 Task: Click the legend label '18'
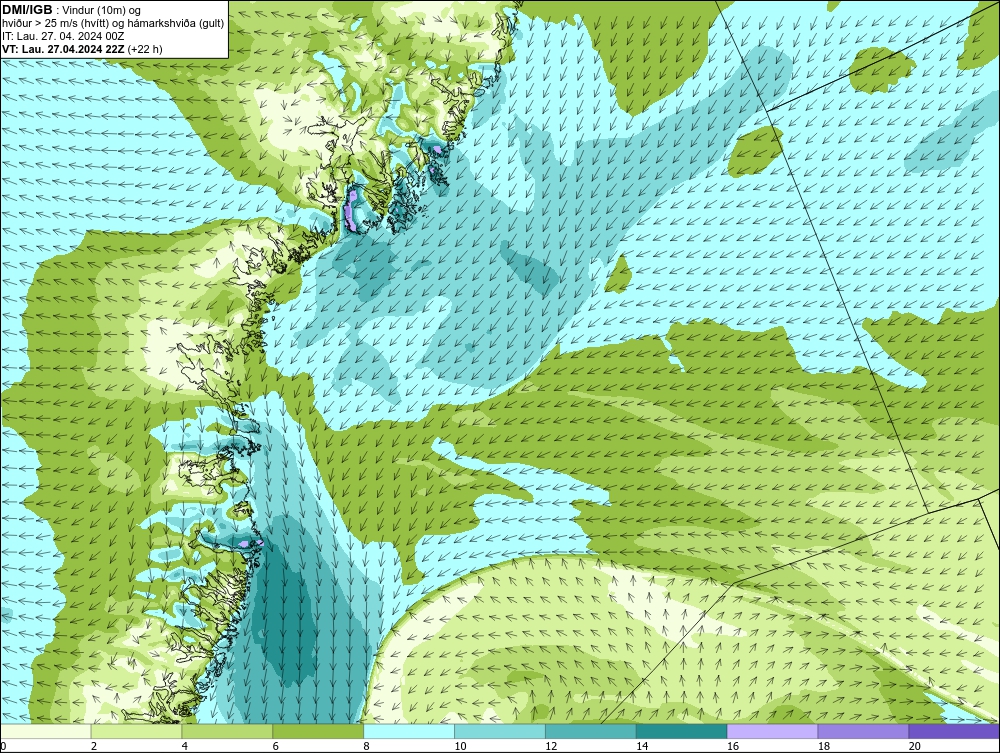(x=824, y=746)
